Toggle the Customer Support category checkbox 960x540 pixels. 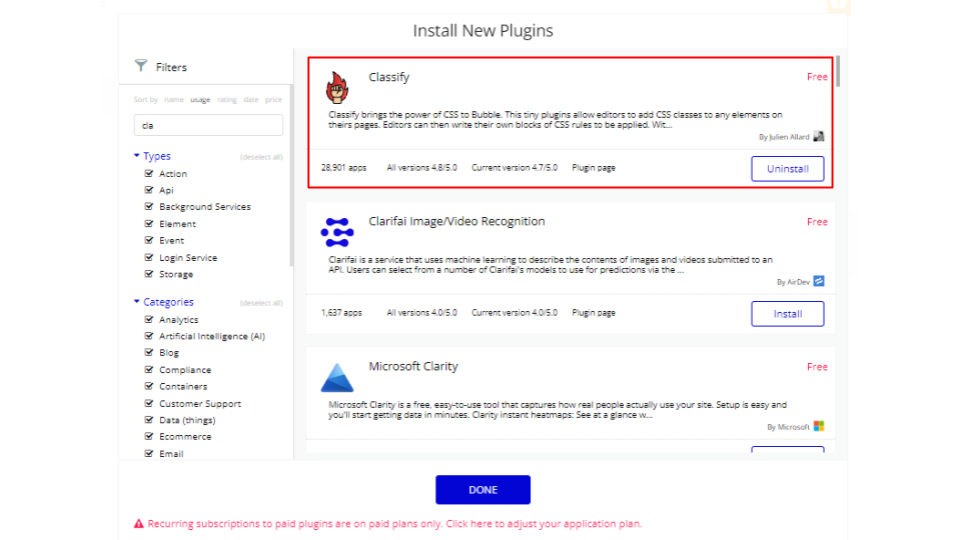pyautogui.click(x=149, y=403)
